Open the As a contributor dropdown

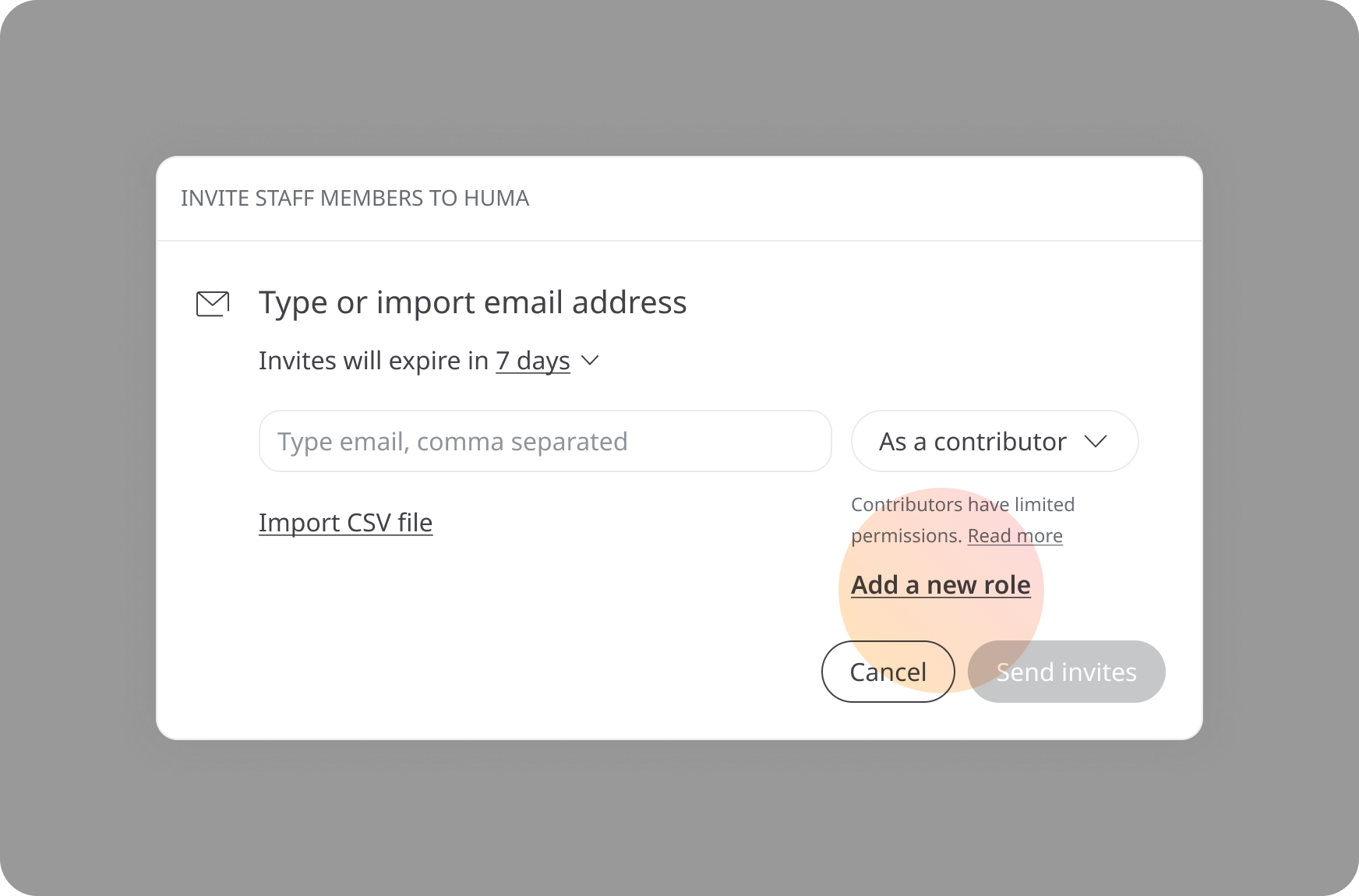tap(995, 441)
